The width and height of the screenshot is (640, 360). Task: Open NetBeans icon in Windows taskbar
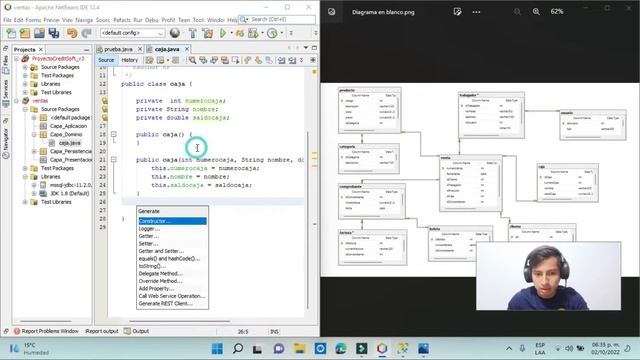click(382, 348)
